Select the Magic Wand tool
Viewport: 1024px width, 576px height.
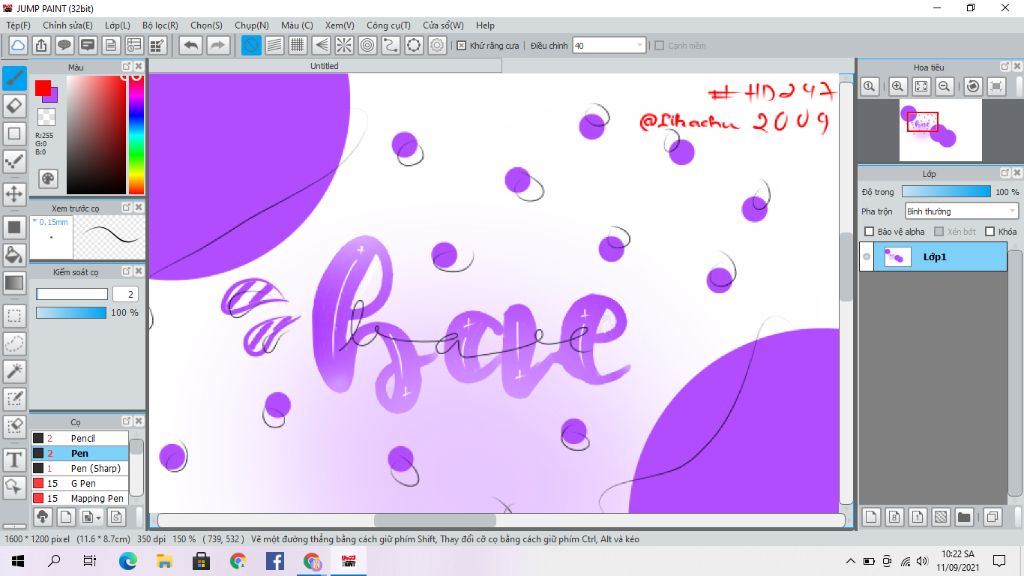(x=14, y=371)
